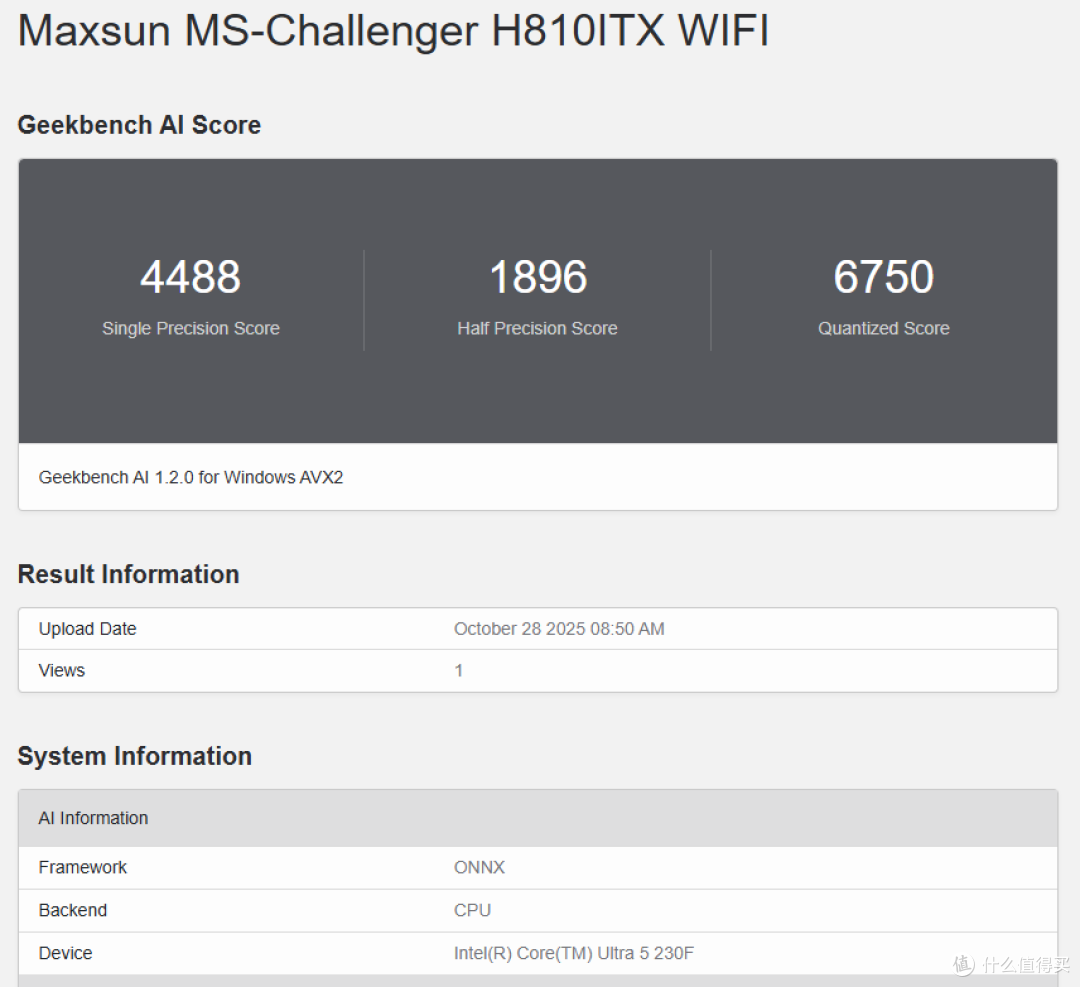
Task: Click the CPU backend value
Action: [x=472, y=911]
